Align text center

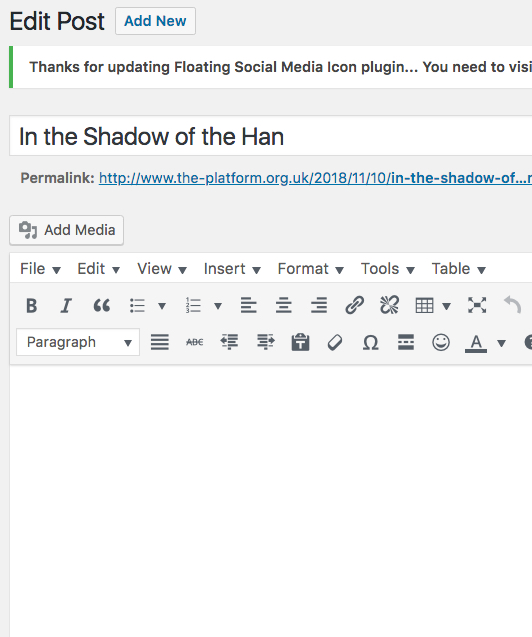283,306
